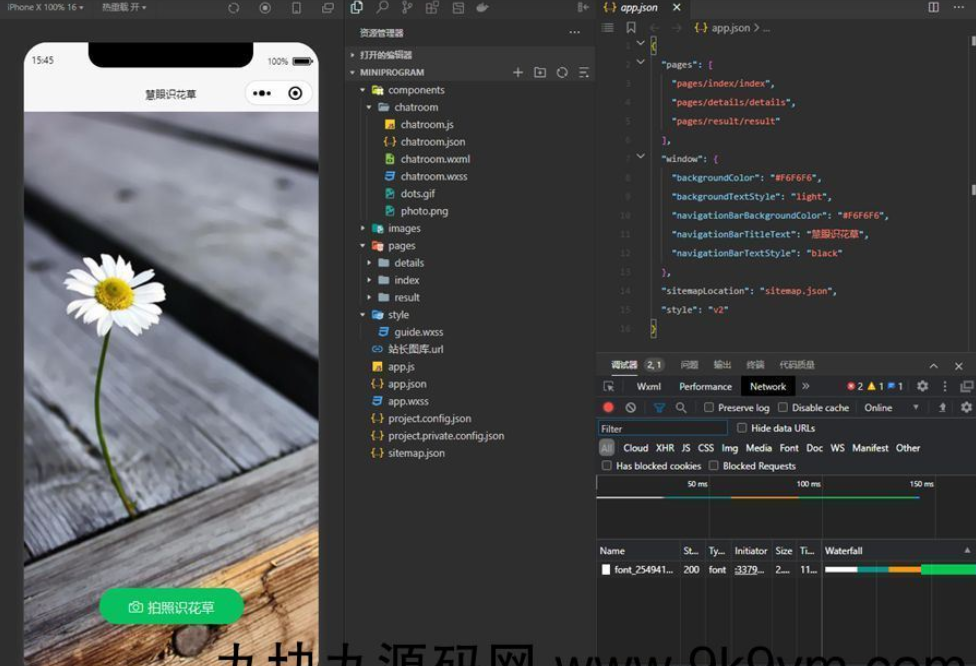This screenshot has height=666, width=976.
Task: Click the lines-list icon left of bookmark
Action: 608,28
